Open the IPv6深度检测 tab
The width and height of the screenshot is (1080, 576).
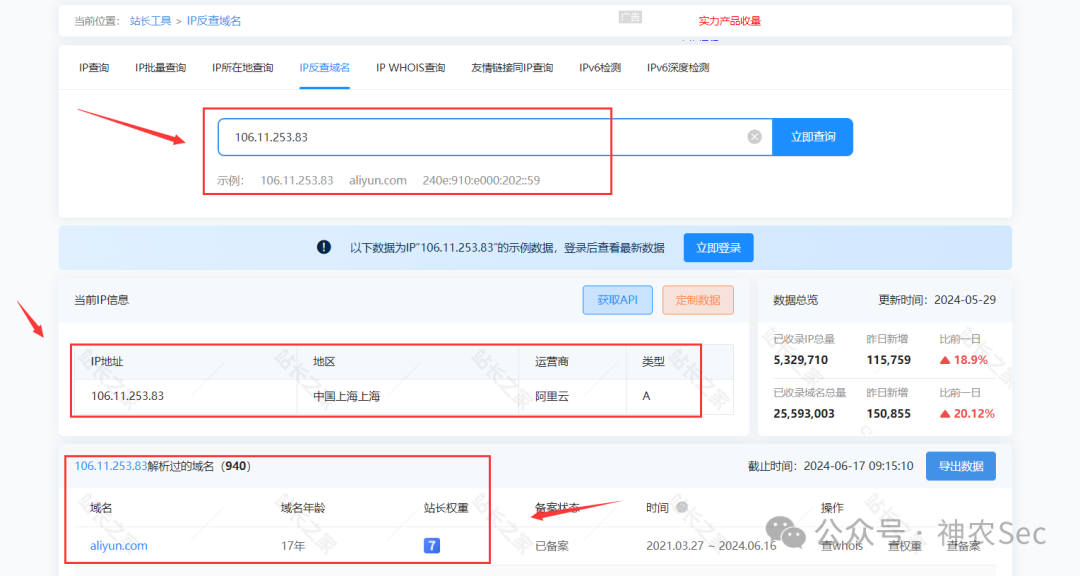click(x=678, y=67)
